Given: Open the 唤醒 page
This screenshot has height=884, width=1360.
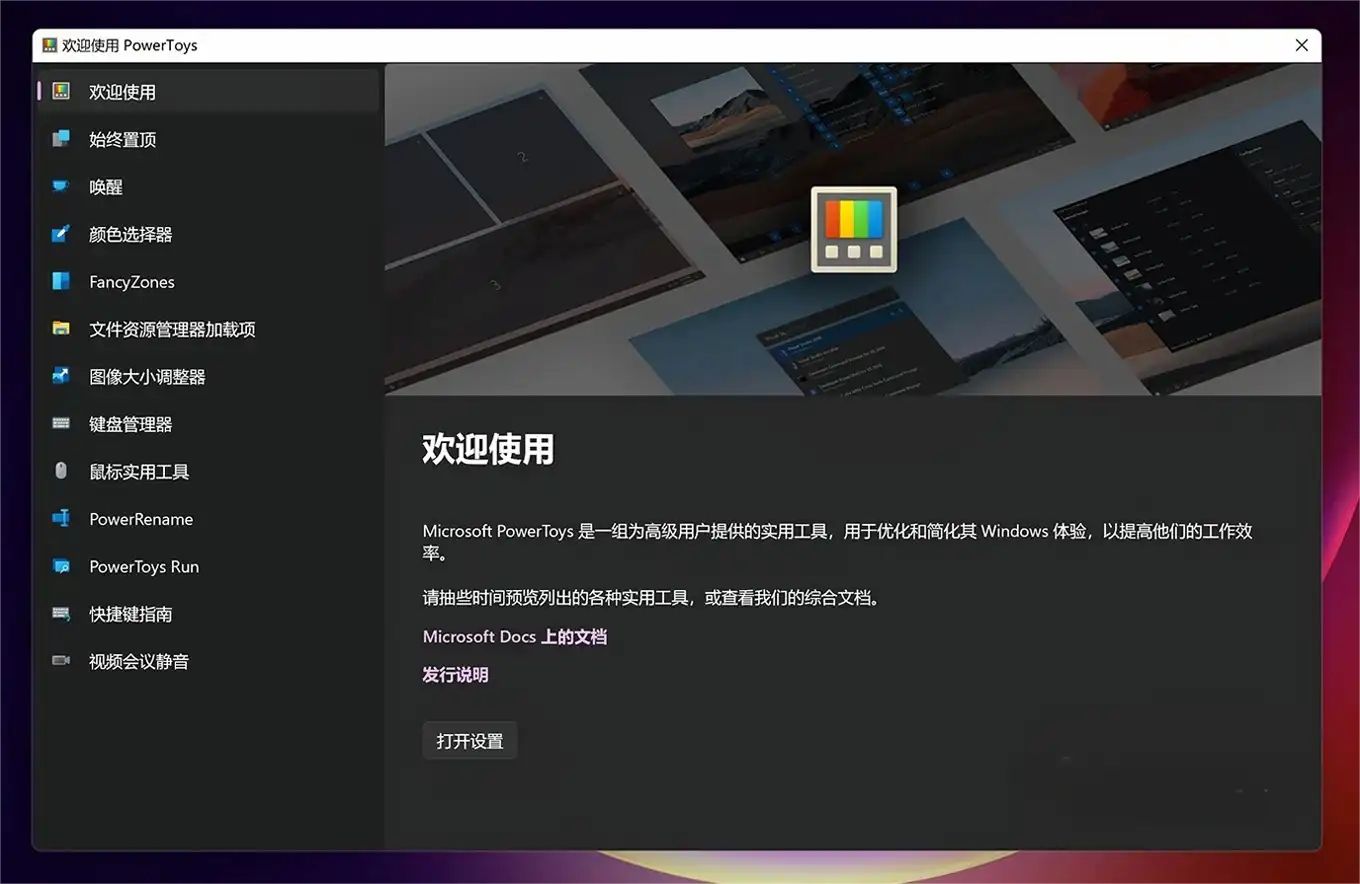Looking at the screenshot, I should pos(208,187).
